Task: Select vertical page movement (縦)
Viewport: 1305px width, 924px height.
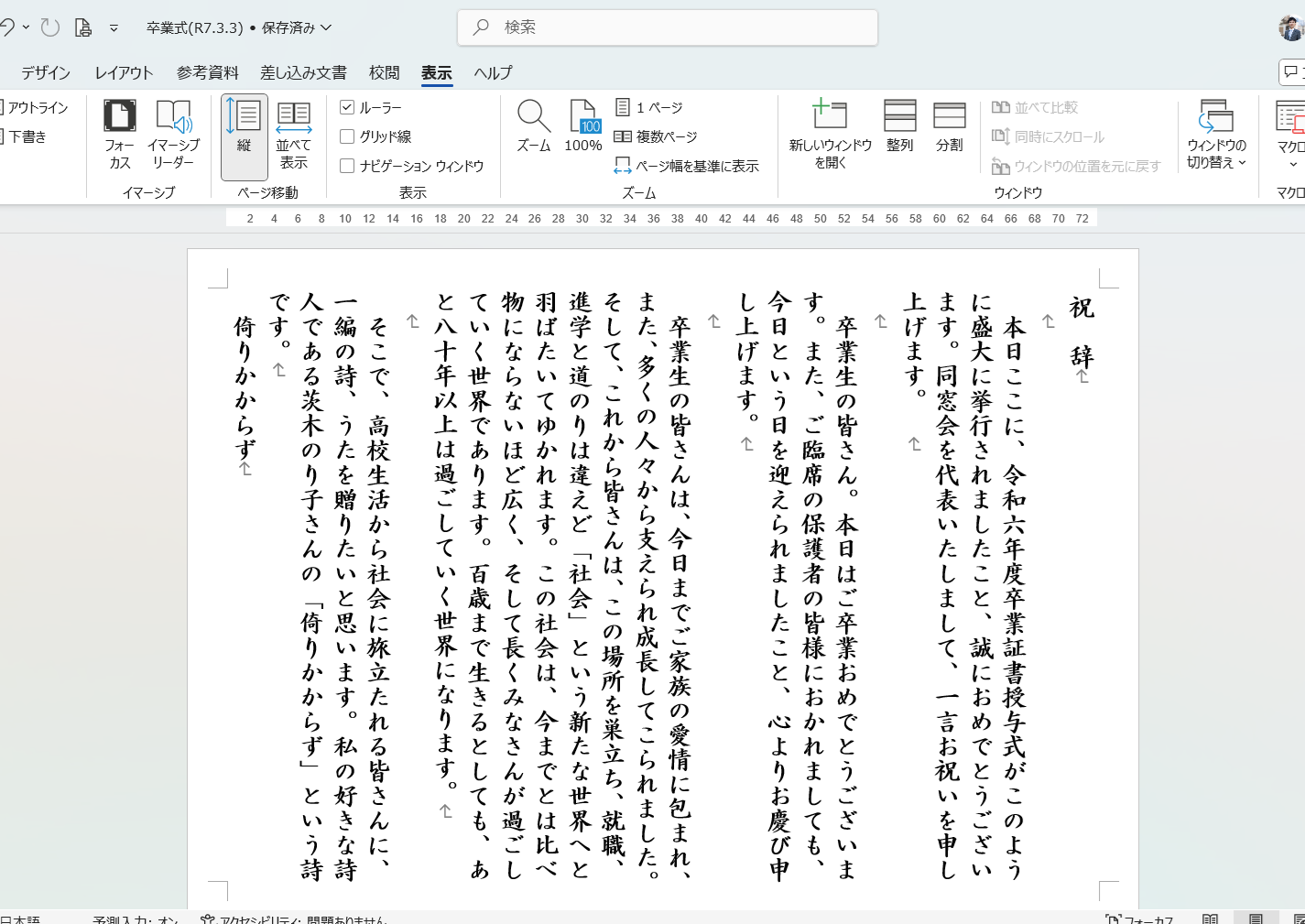Action: (244, 135)
